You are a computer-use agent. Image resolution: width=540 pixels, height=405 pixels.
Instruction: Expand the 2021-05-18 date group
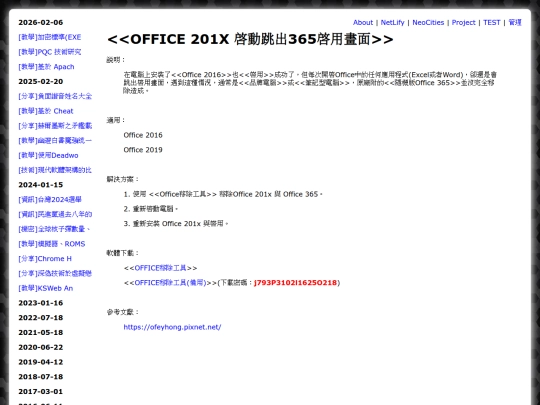[x=41, y=332]
